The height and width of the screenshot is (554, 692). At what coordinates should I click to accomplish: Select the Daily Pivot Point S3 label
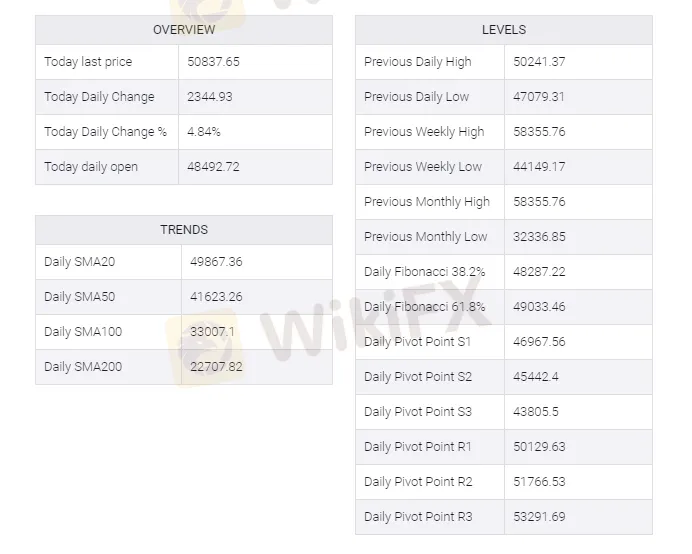(x=418, y=412)
